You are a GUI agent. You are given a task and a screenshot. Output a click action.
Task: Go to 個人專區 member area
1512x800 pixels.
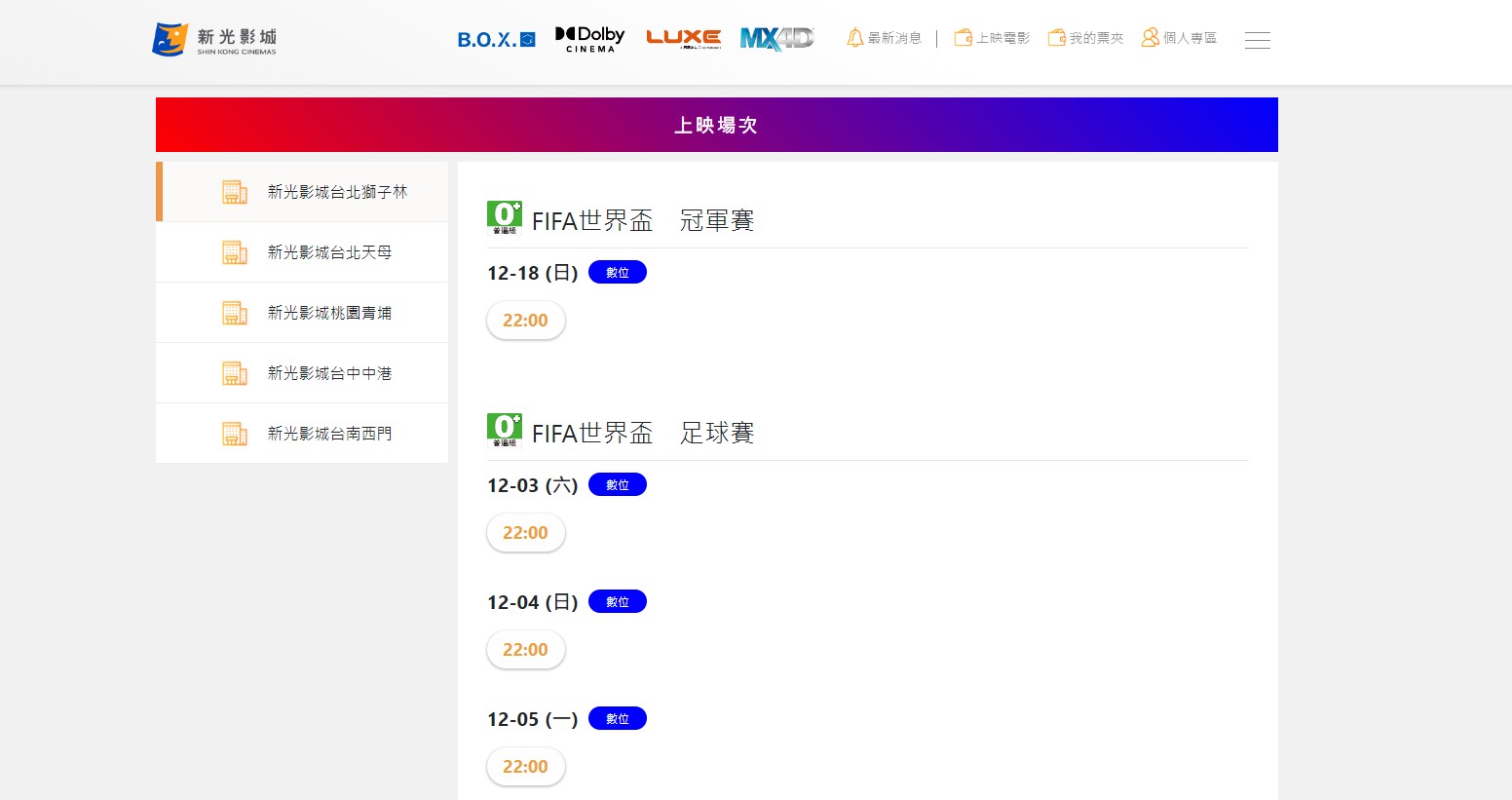coord(1179,38)
